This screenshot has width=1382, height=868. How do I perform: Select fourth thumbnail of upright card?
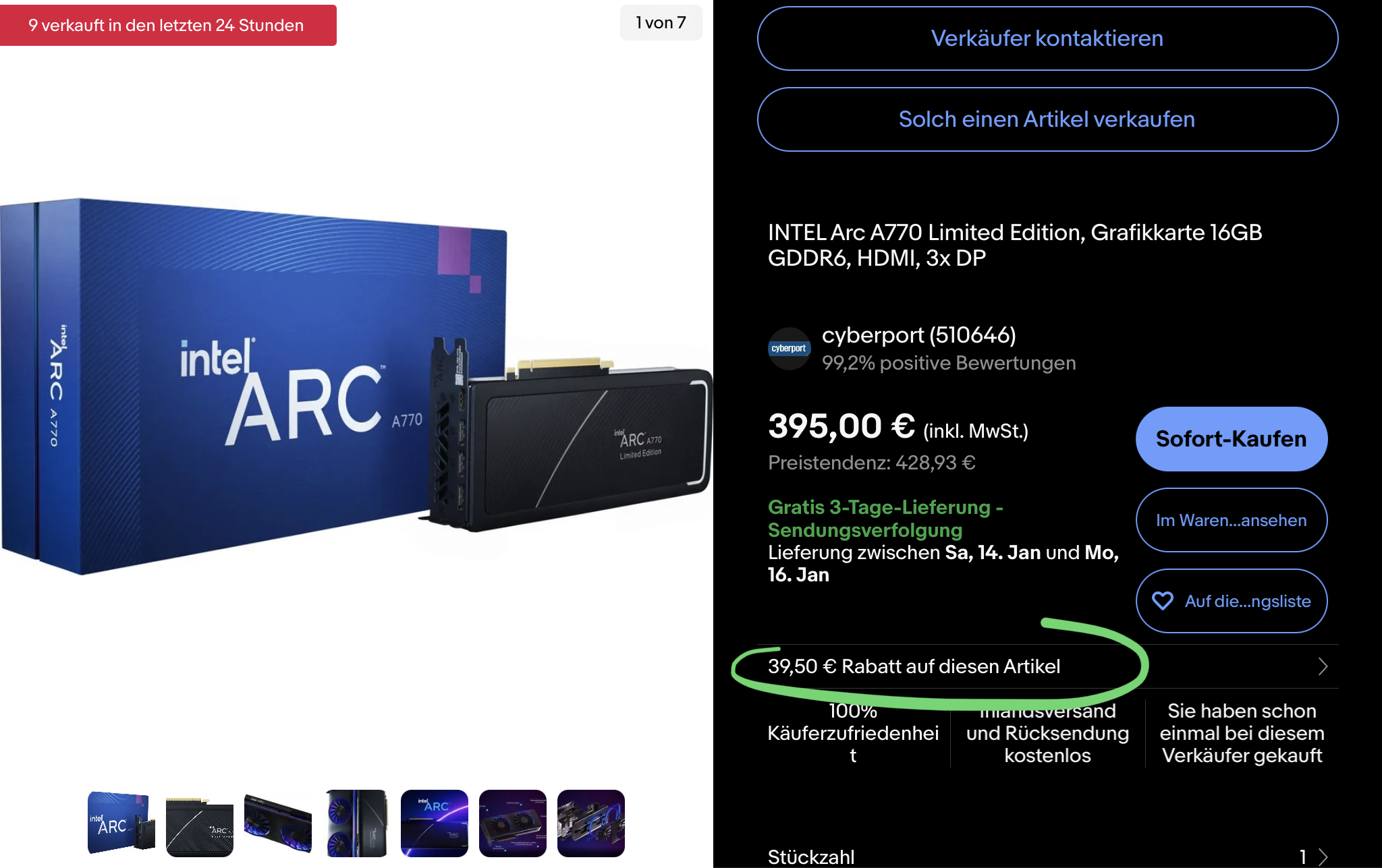coord(356,823)
